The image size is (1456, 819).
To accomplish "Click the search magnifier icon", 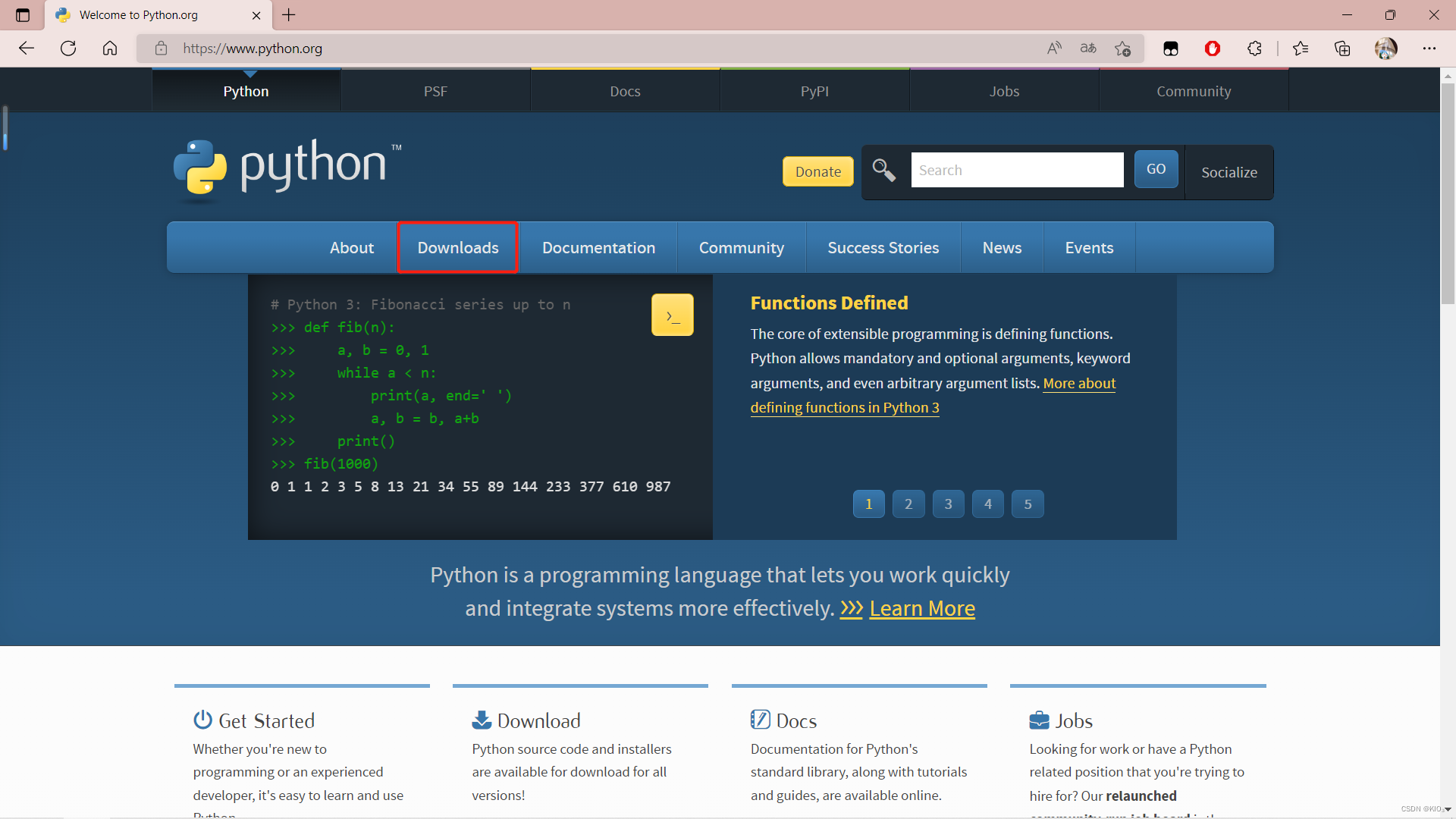I will pos(884,170).
